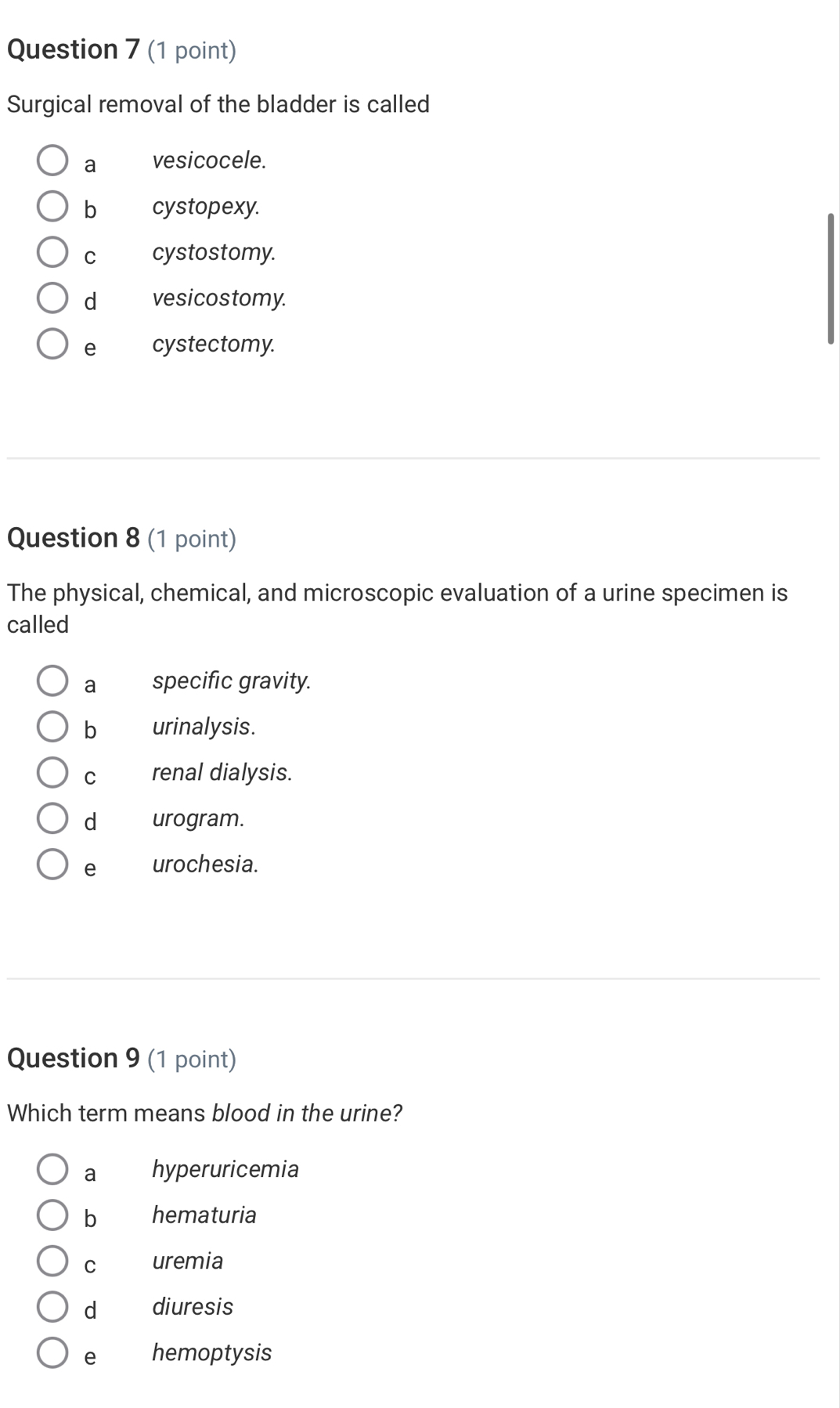Select hyperuricemia for Question 9

point(52,1169)
